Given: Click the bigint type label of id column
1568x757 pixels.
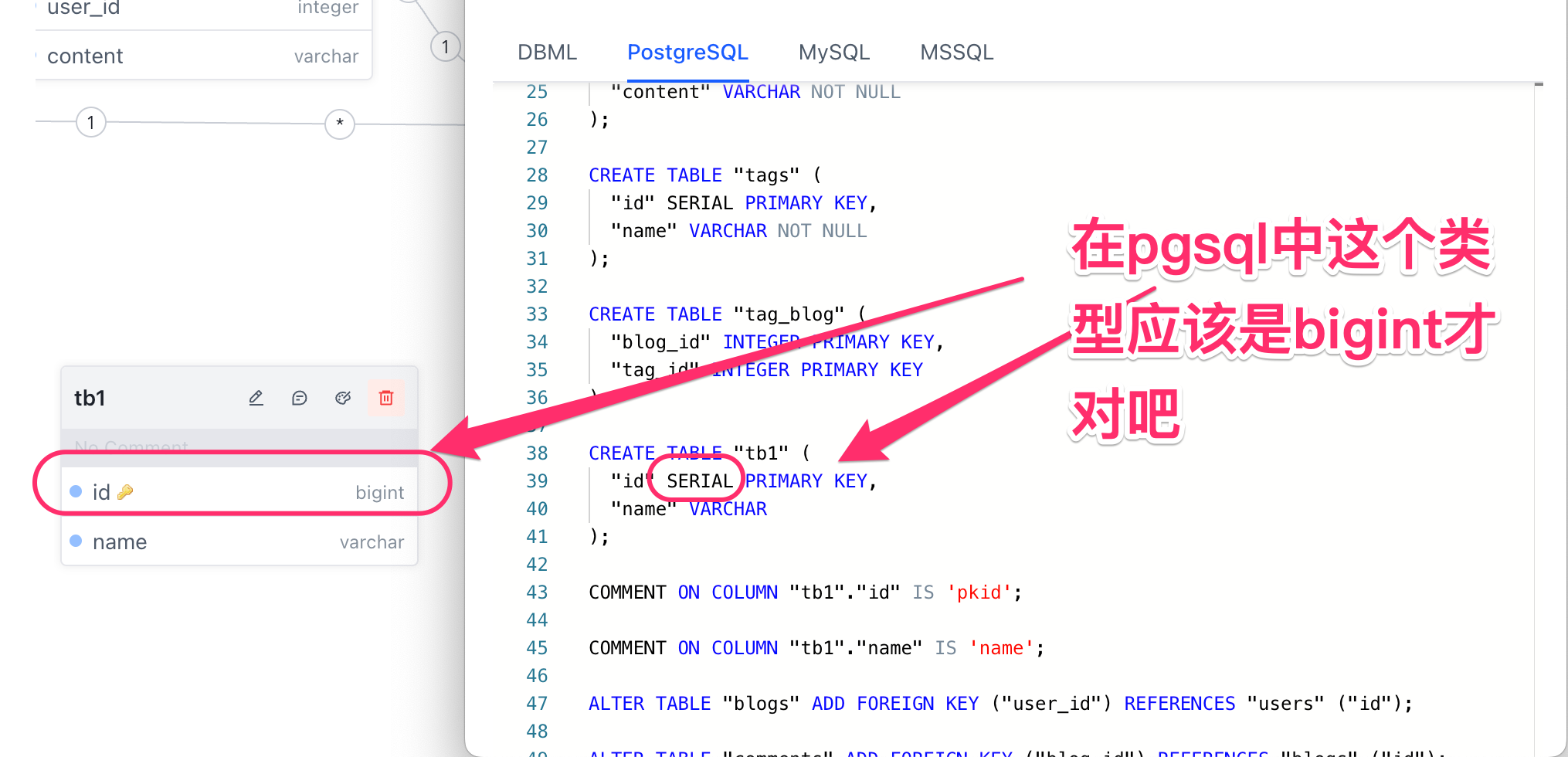Looking at the screenshot, I should pyautogui.click(x=380, y=493).
